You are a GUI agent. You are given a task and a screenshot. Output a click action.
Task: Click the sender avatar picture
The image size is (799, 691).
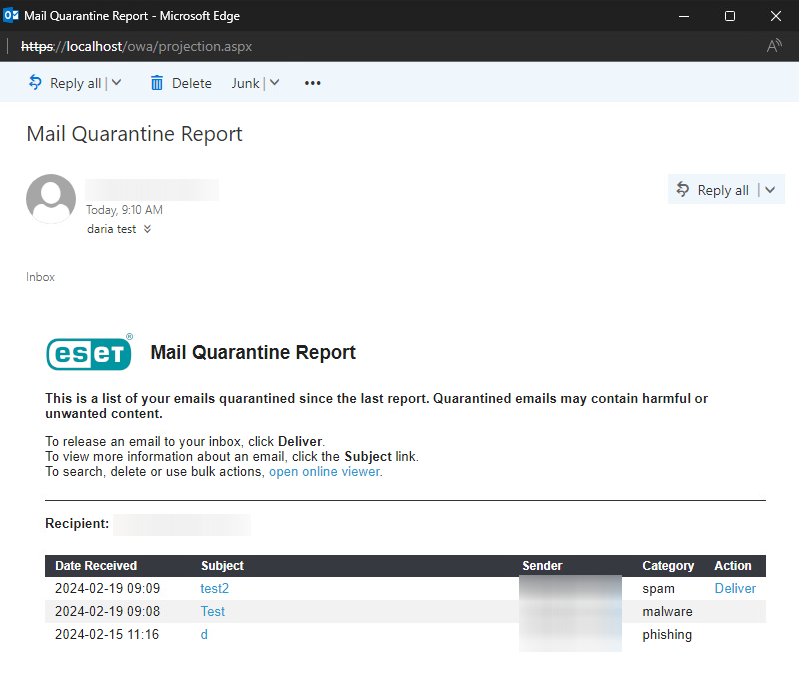pos(51,199)
